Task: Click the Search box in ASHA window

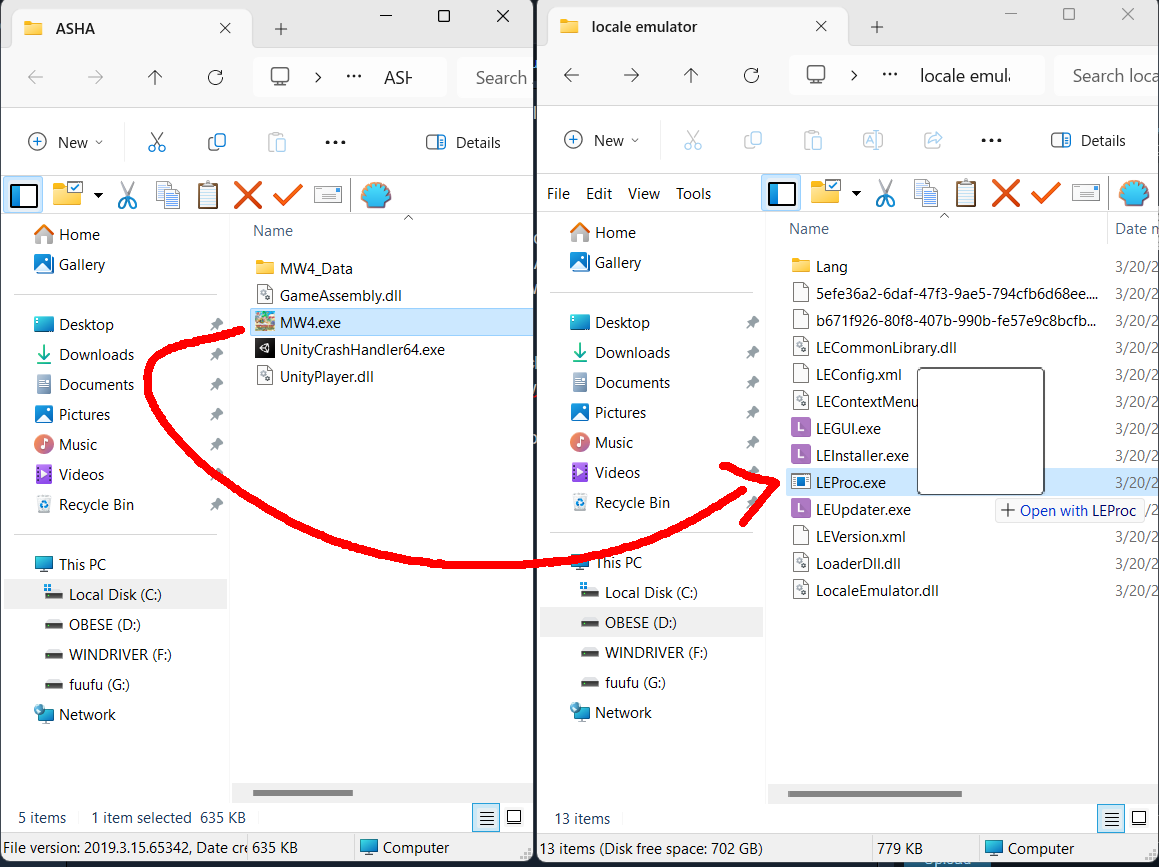Action: click(x=495, y=77)
